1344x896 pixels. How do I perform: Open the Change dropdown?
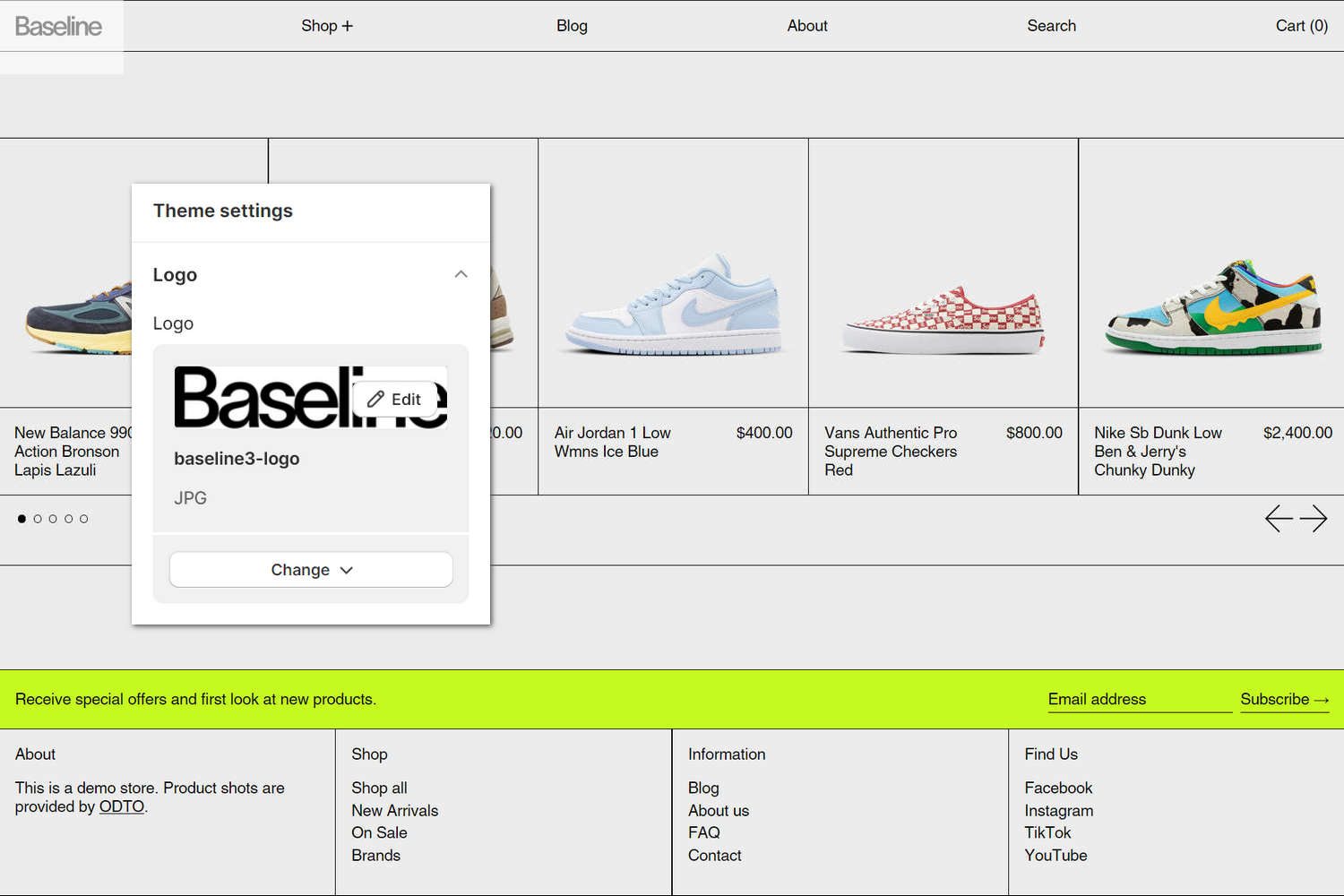(x=310, y=569)
